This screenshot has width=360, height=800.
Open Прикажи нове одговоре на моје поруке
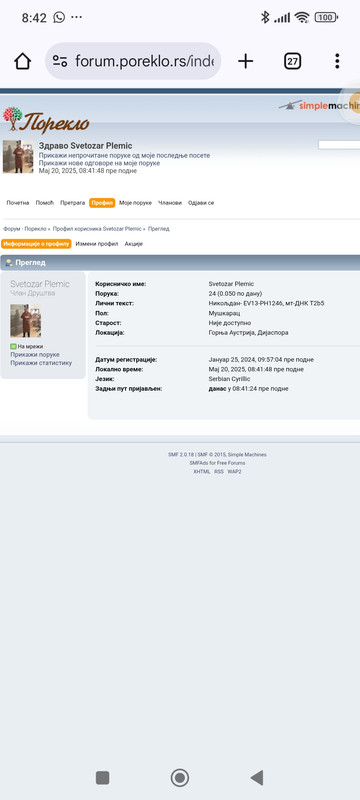click(x=99, y=163)
